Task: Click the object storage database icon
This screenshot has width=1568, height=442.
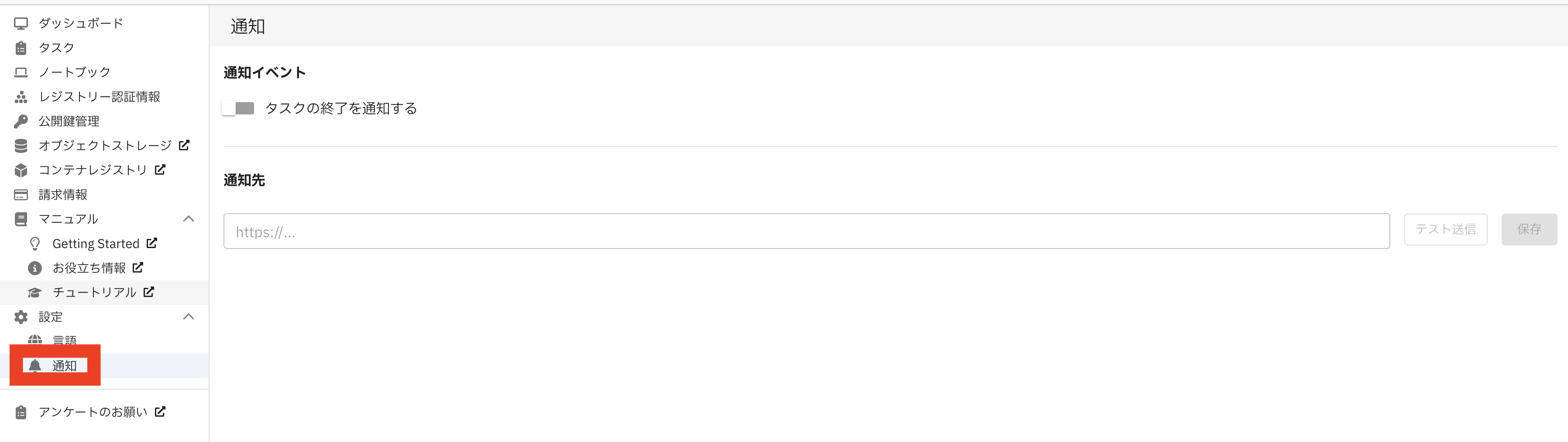Action: [x=21, y=145]
